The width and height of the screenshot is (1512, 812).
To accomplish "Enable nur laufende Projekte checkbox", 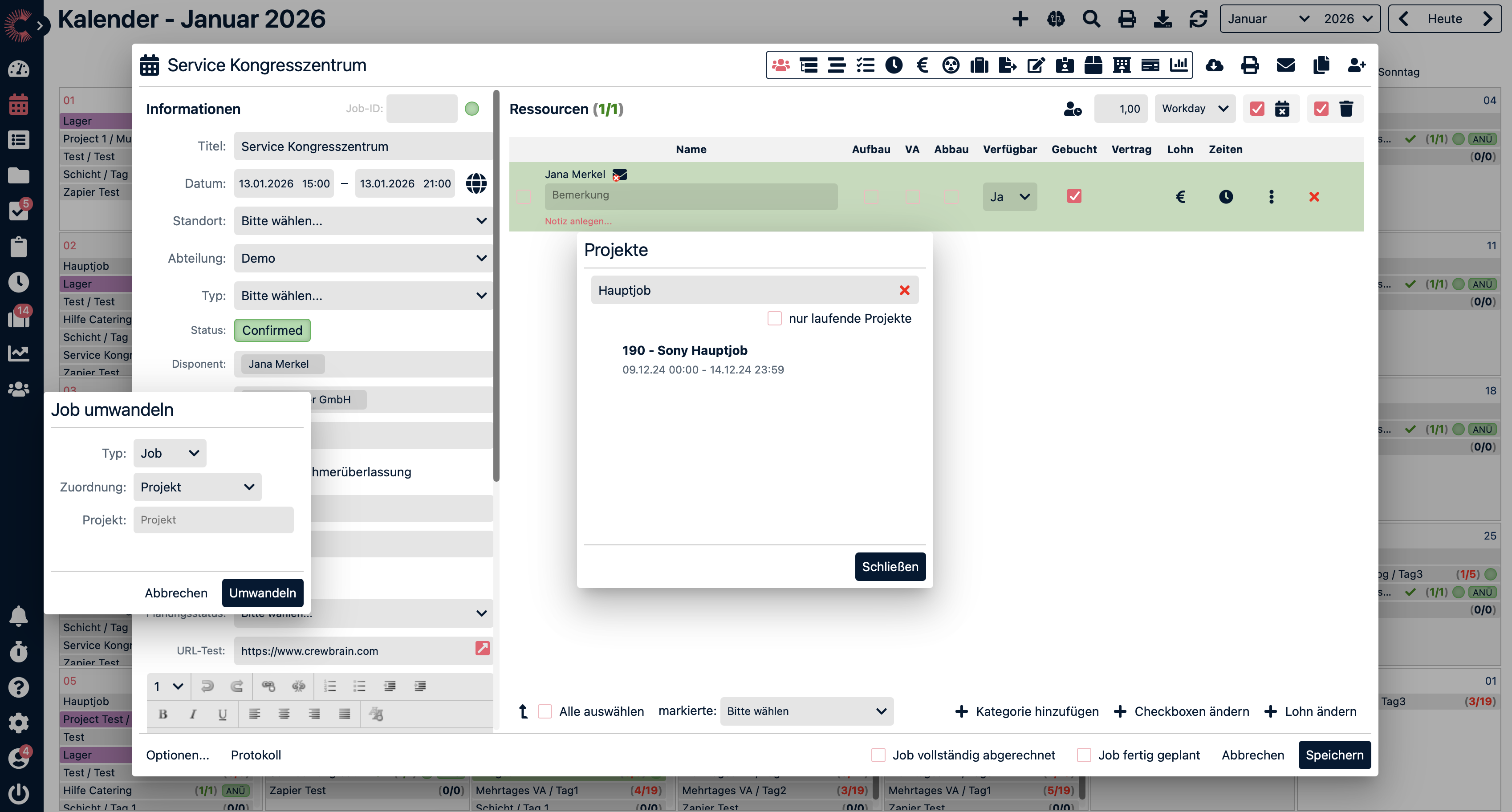I will (774, 319).
